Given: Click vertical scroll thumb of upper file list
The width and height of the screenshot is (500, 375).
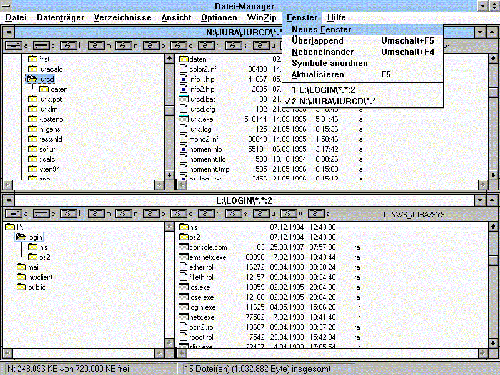Looking at the screenshot, I should (493, 92).
